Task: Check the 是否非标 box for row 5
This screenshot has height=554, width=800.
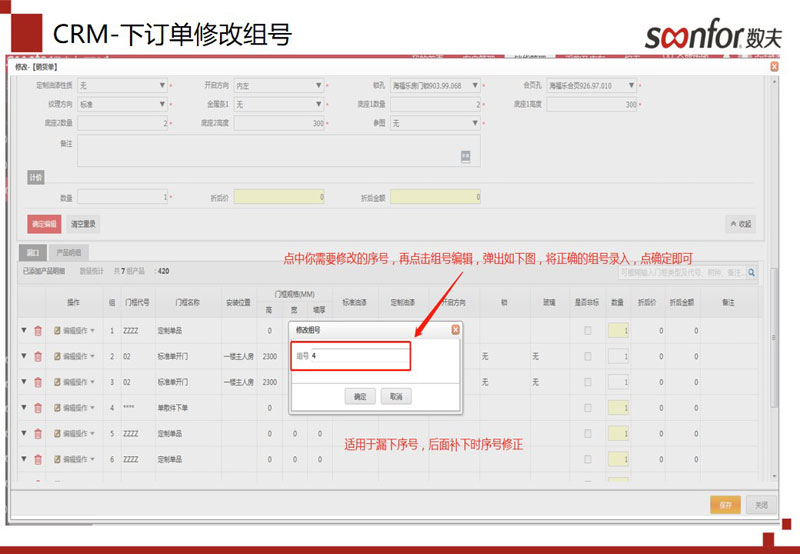Action: tap(587, 434)
